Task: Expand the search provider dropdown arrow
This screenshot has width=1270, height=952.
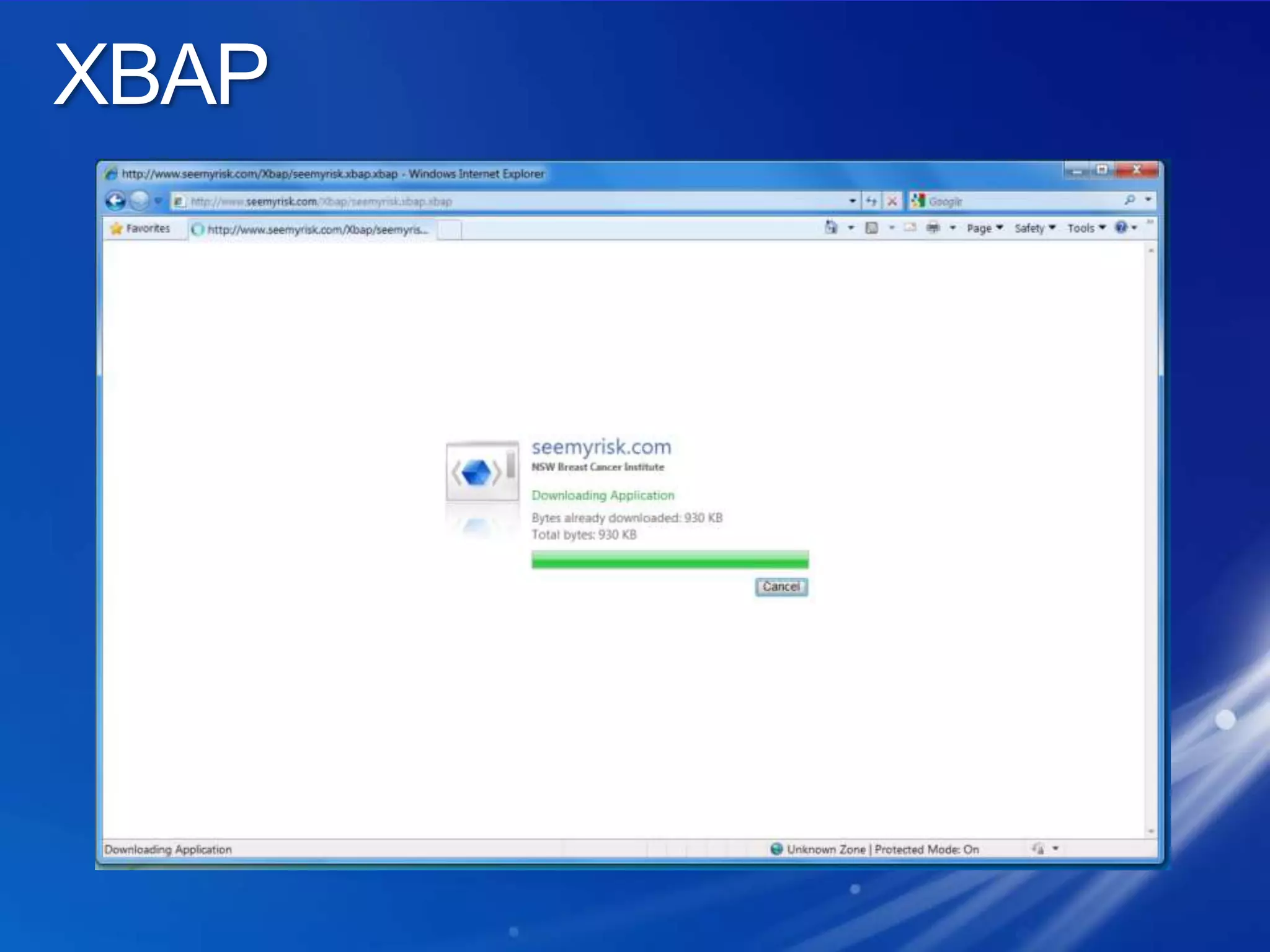Action: [x=1148, y=200]
